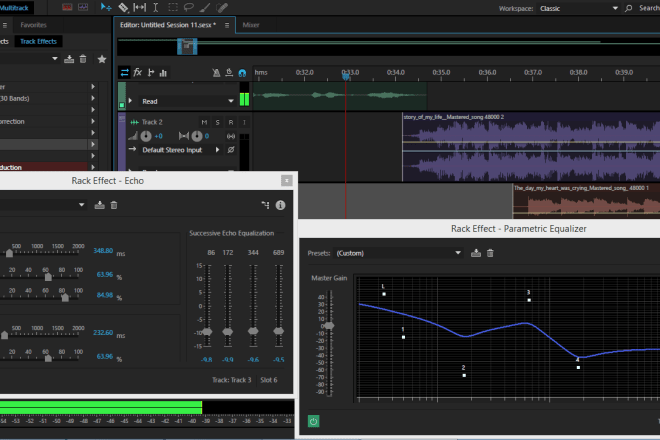Select the Marquee Selection tool
The width and height of the screenshot is (660, 440).
pyautogui.click(x=173, y=7)
